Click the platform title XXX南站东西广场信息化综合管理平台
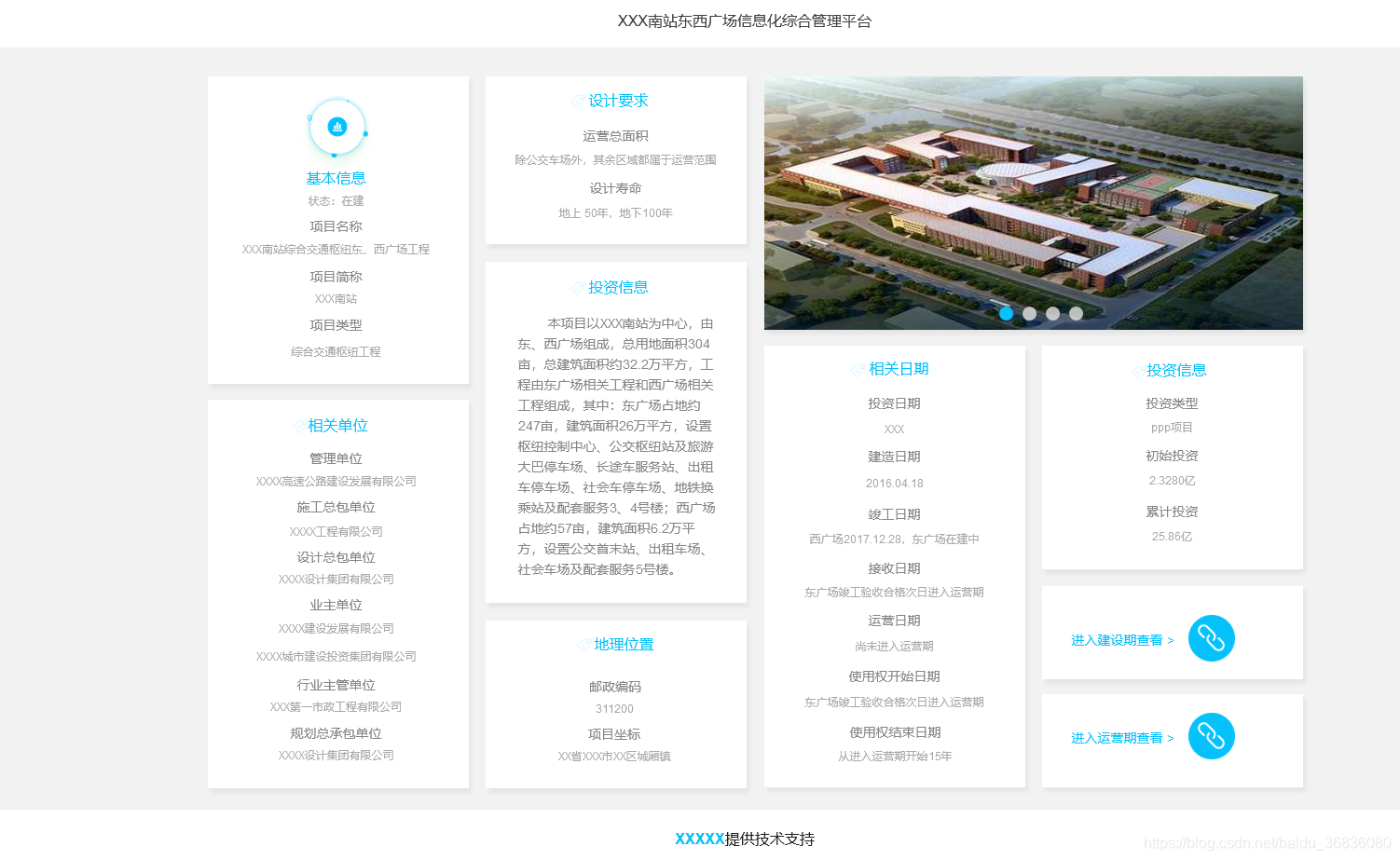This screenshot has width=1400, height=860. coord(745,21)
